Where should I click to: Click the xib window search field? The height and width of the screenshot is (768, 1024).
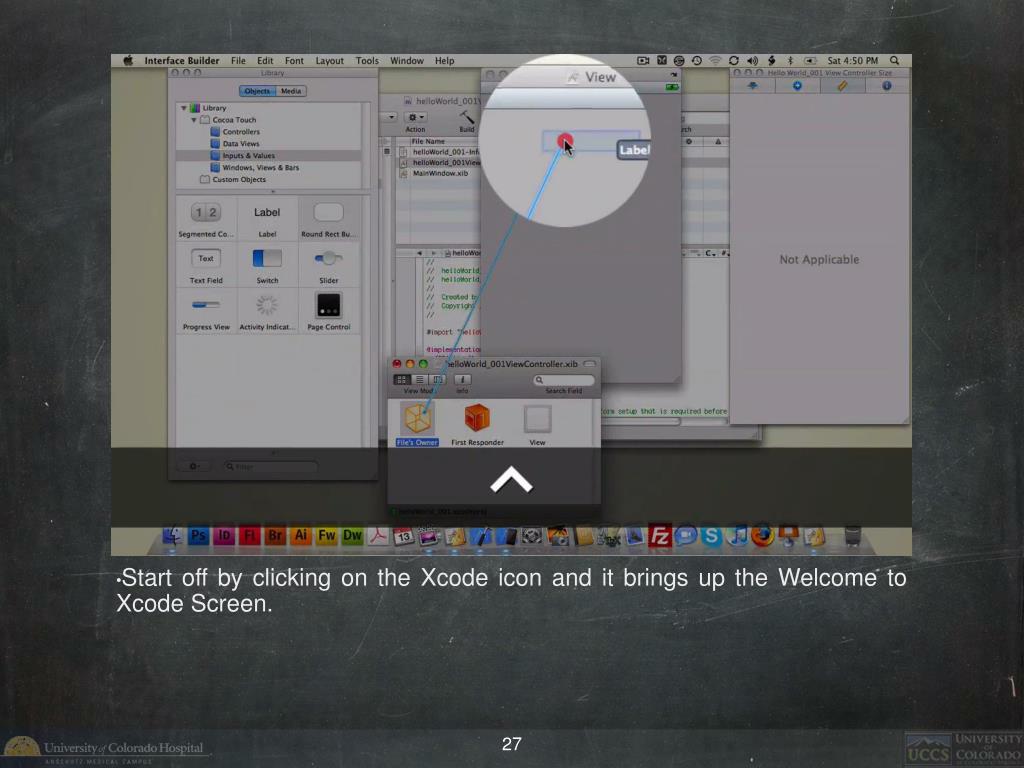[564, 380]
